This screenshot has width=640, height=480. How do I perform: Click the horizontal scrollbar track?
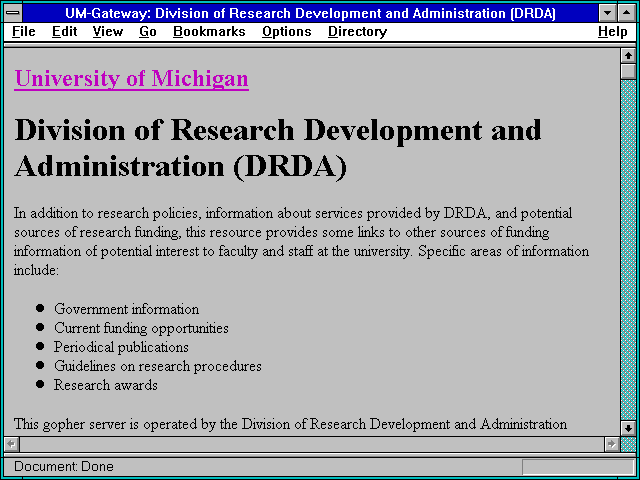click(312, 444)
